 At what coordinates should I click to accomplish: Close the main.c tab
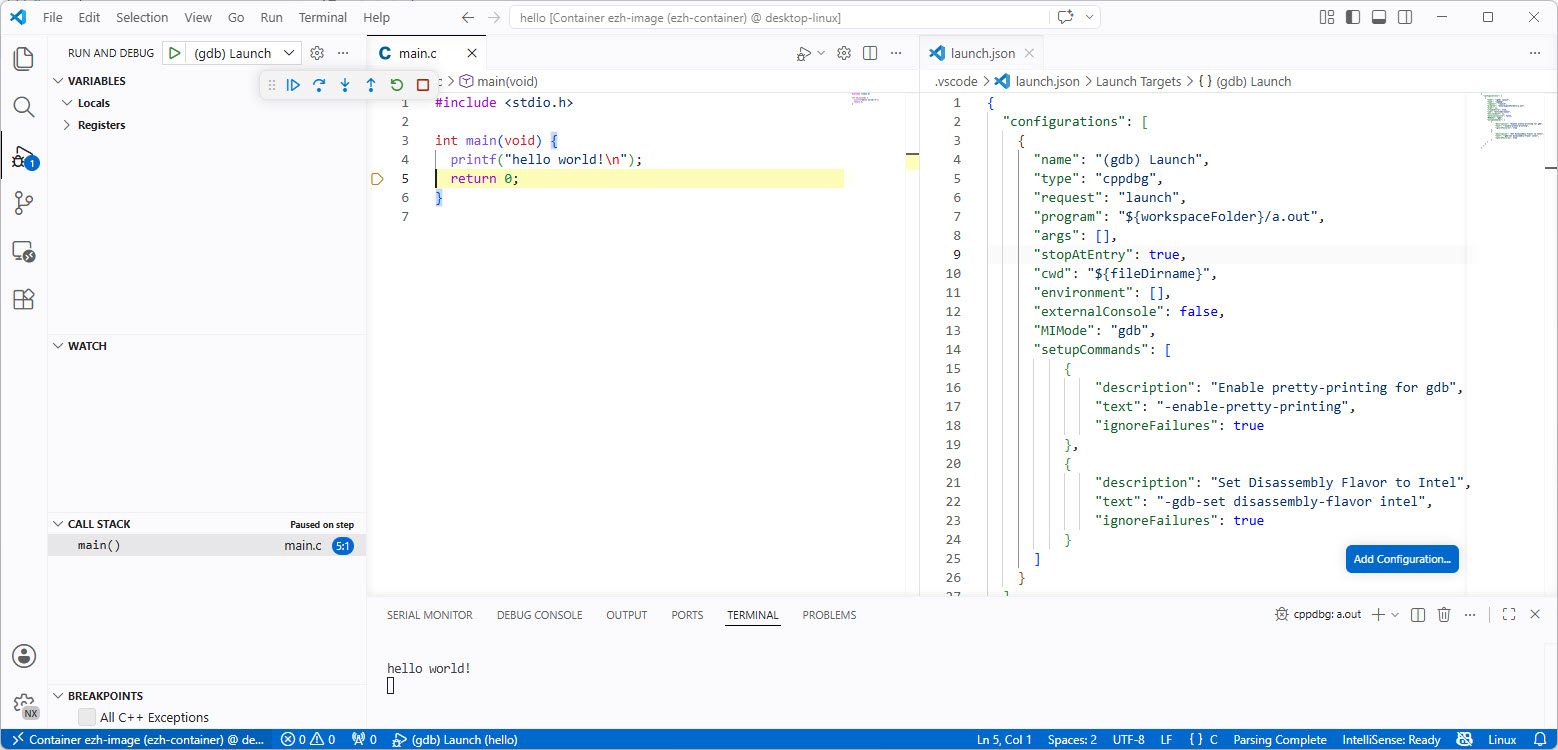[472, 53]
